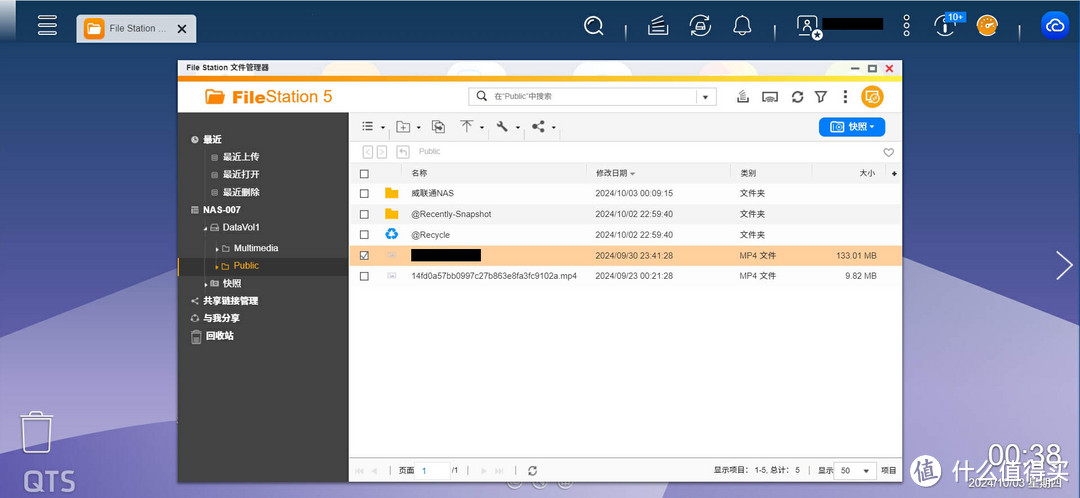
Task: Select NAS-007 in the sidebar
Action: click(222, 210)
